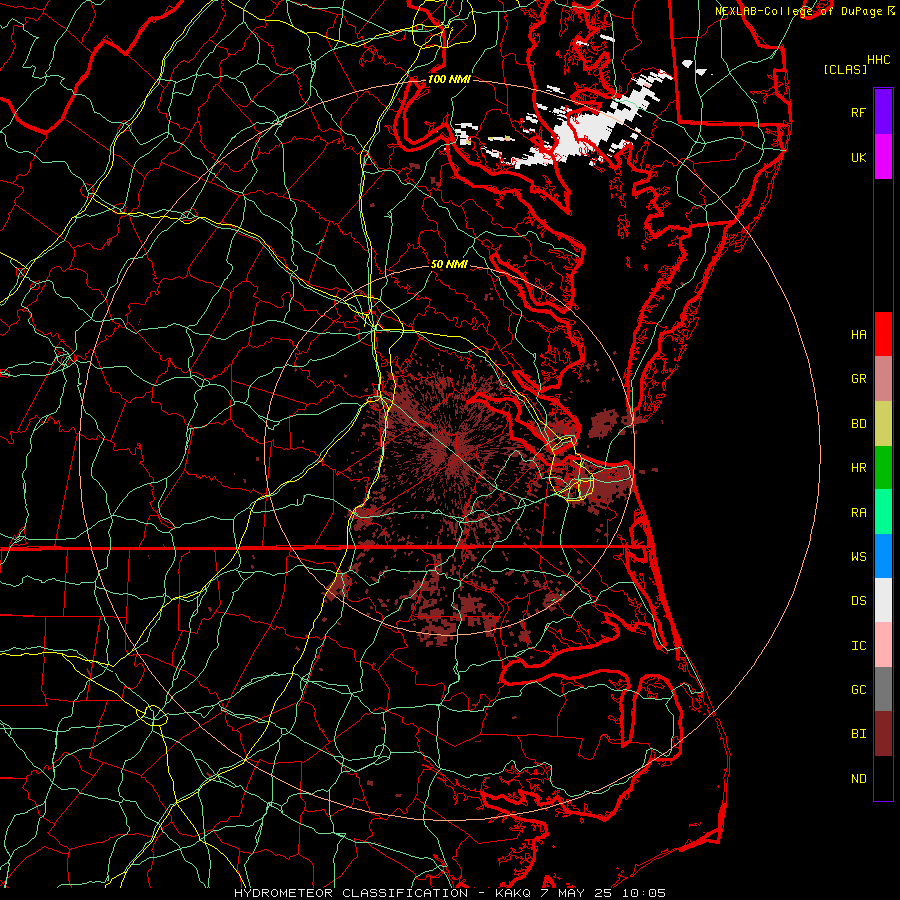This screenshot has width=900, height=900.
Task: Click the GC gray legend color block
Action: tap(883, 689)
